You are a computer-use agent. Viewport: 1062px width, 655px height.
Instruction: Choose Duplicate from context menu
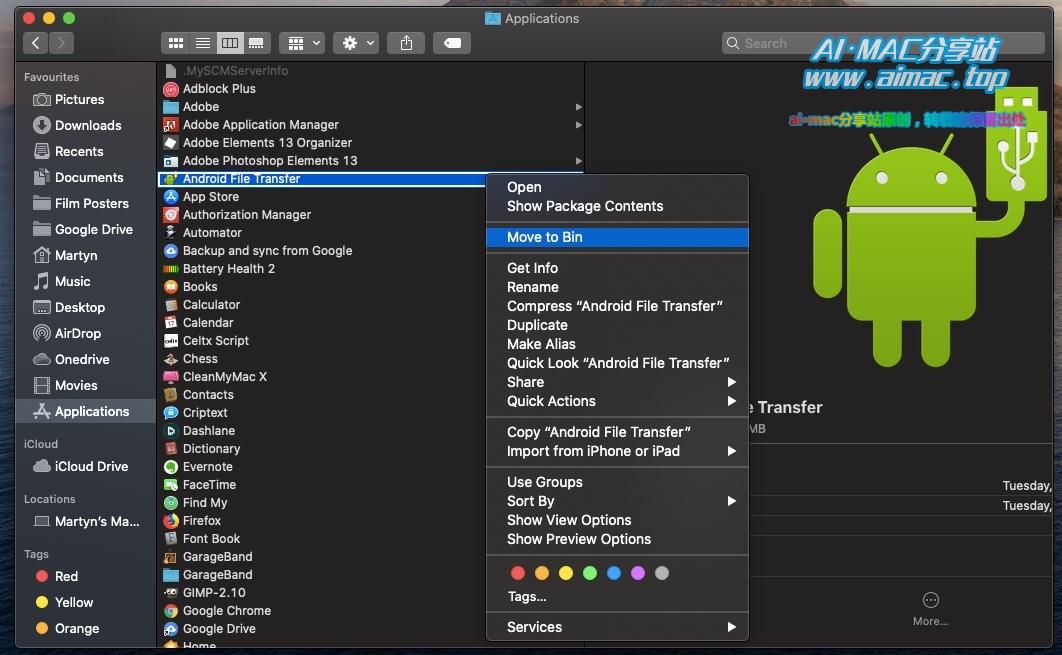[617, 325]
